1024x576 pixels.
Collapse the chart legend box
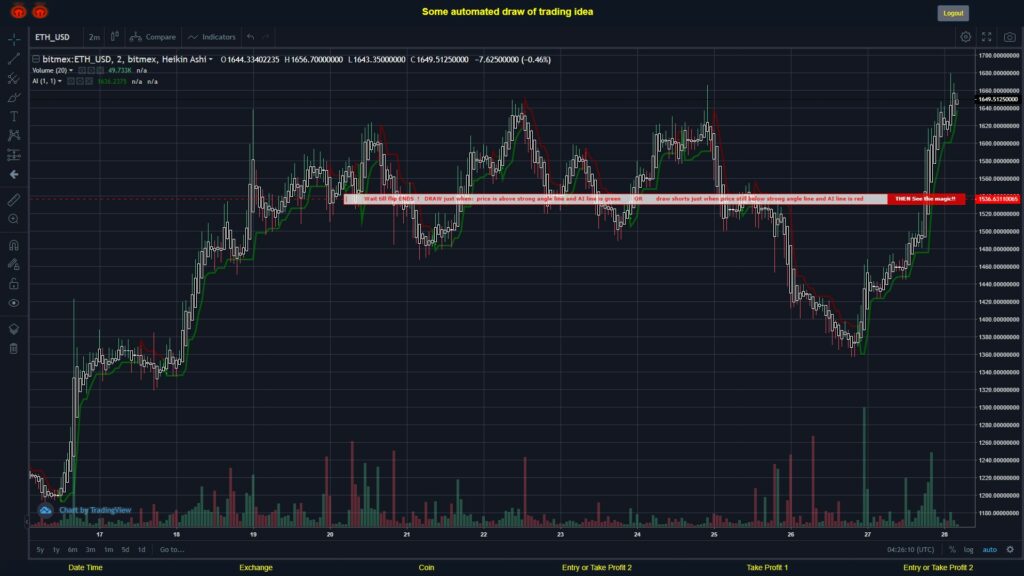click(x=36, y=59)
